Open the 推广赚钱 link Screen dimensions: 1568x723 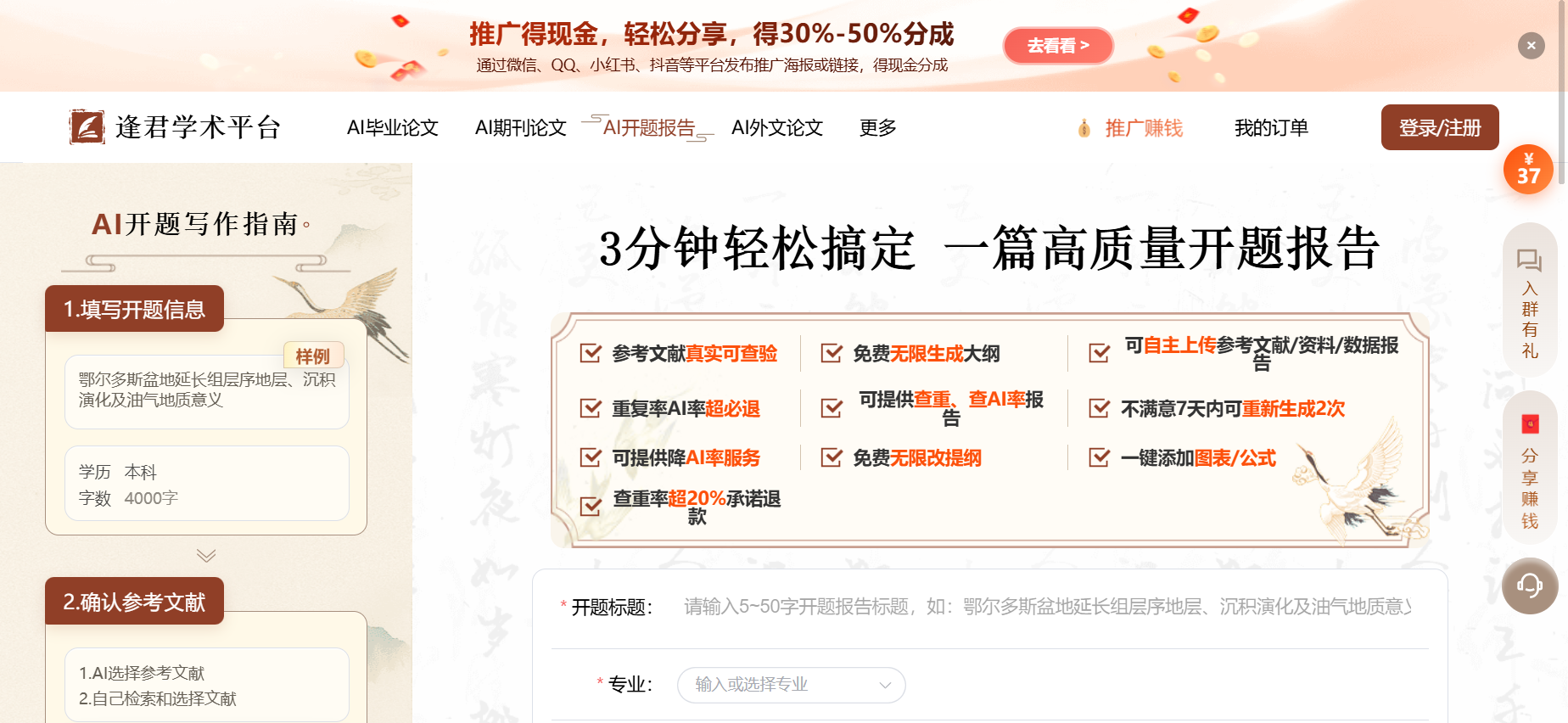click(1144, 128)
